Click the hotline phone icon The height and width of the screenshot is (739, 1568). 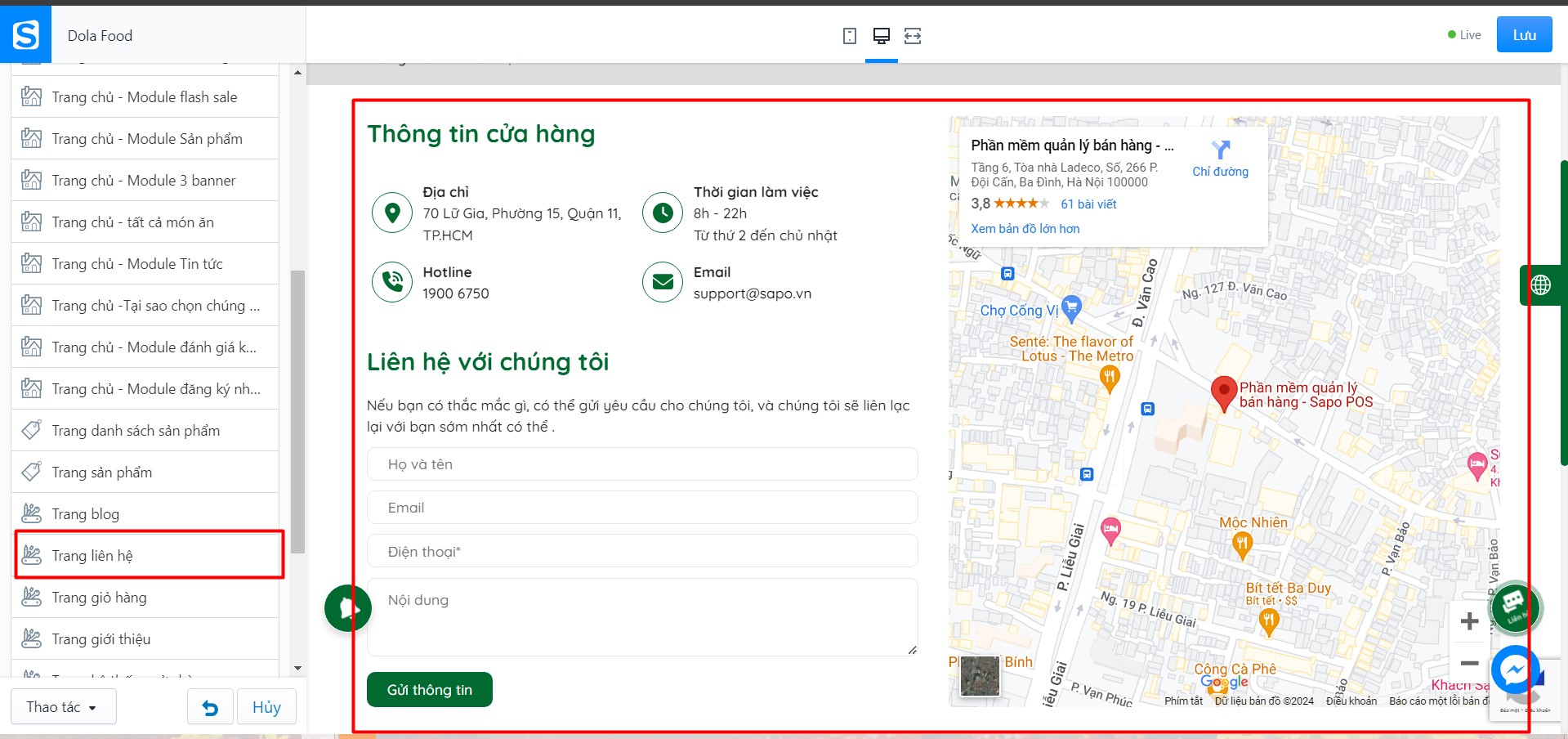click(392, 282)
